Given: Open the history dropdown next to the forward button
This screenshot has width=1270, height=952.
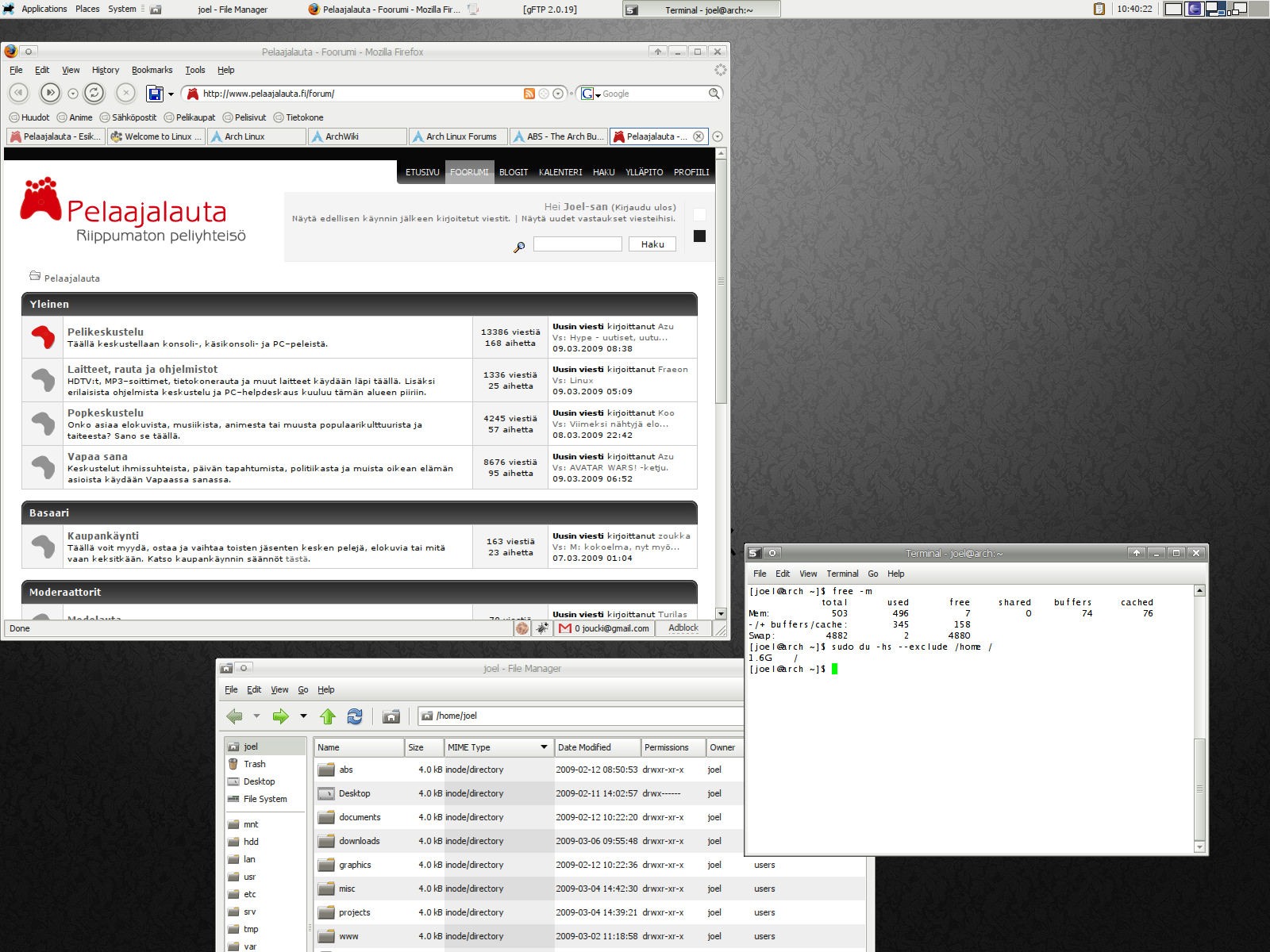Looking at the screenshot, I should [73, 94].
